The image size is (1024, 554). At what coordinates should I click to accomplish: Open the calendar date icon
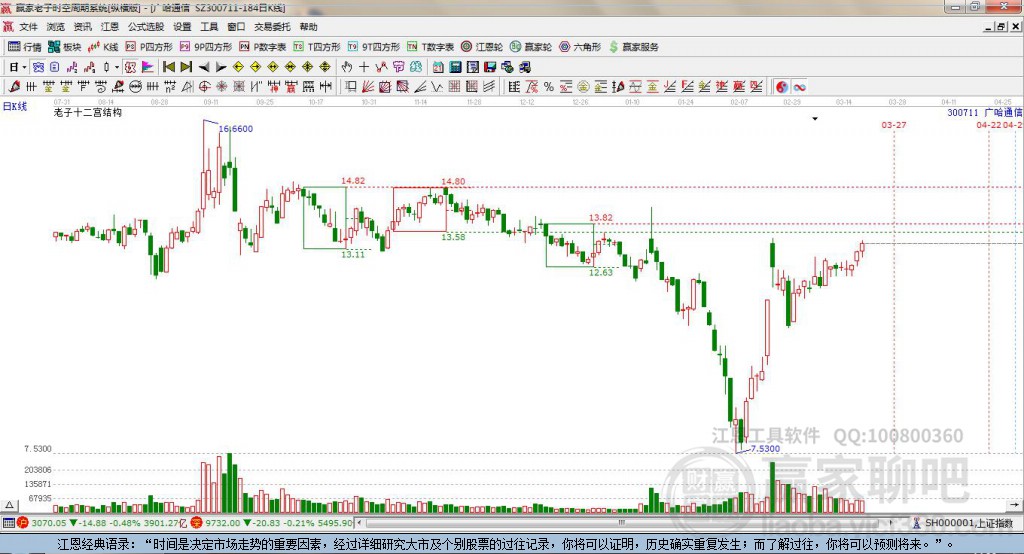[x=438, y=67]
